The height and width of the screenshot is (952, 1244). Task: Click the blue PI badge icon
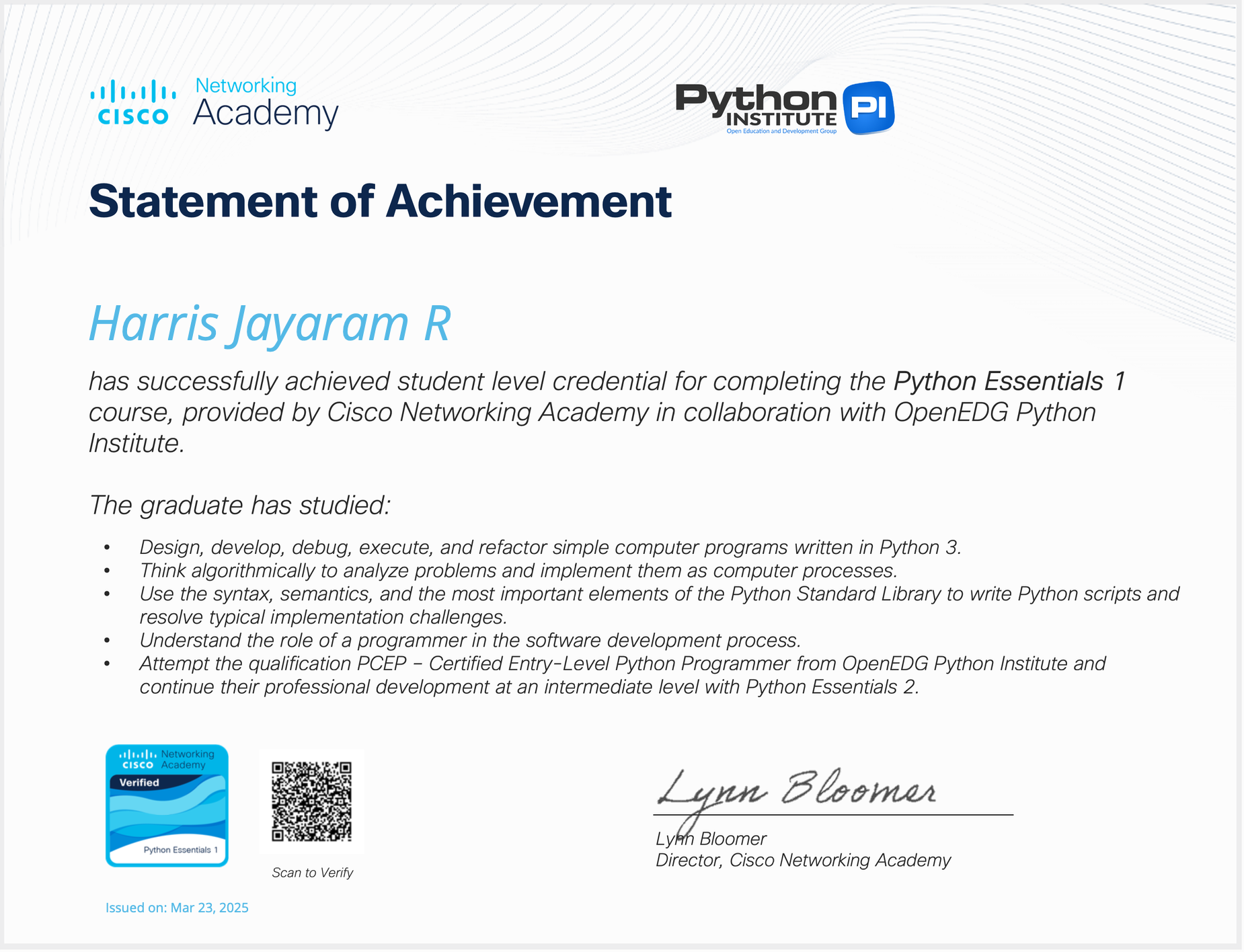tap(868, 108)
